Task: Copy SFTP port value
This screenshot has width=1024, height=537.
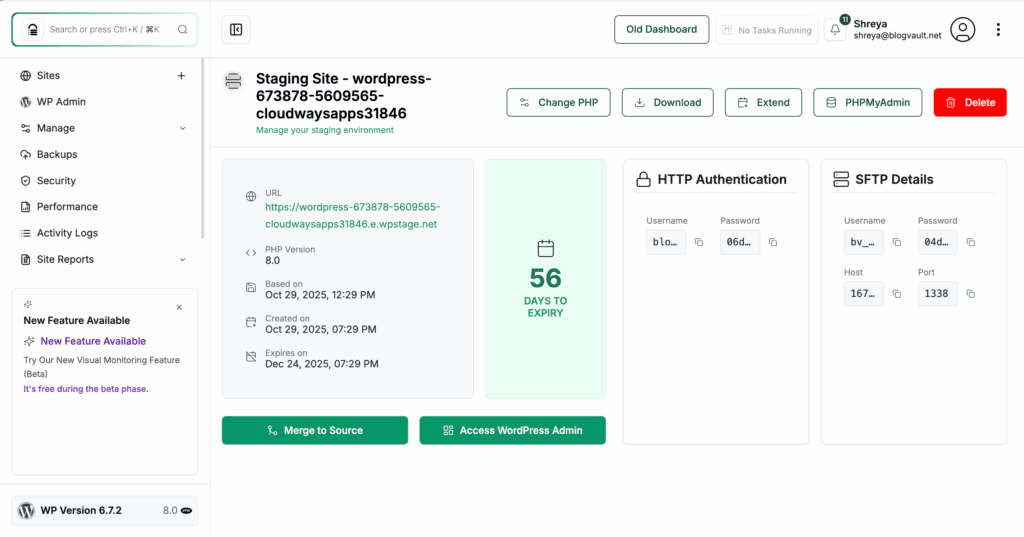Action: pyautogui.click(x=971, y=294)
